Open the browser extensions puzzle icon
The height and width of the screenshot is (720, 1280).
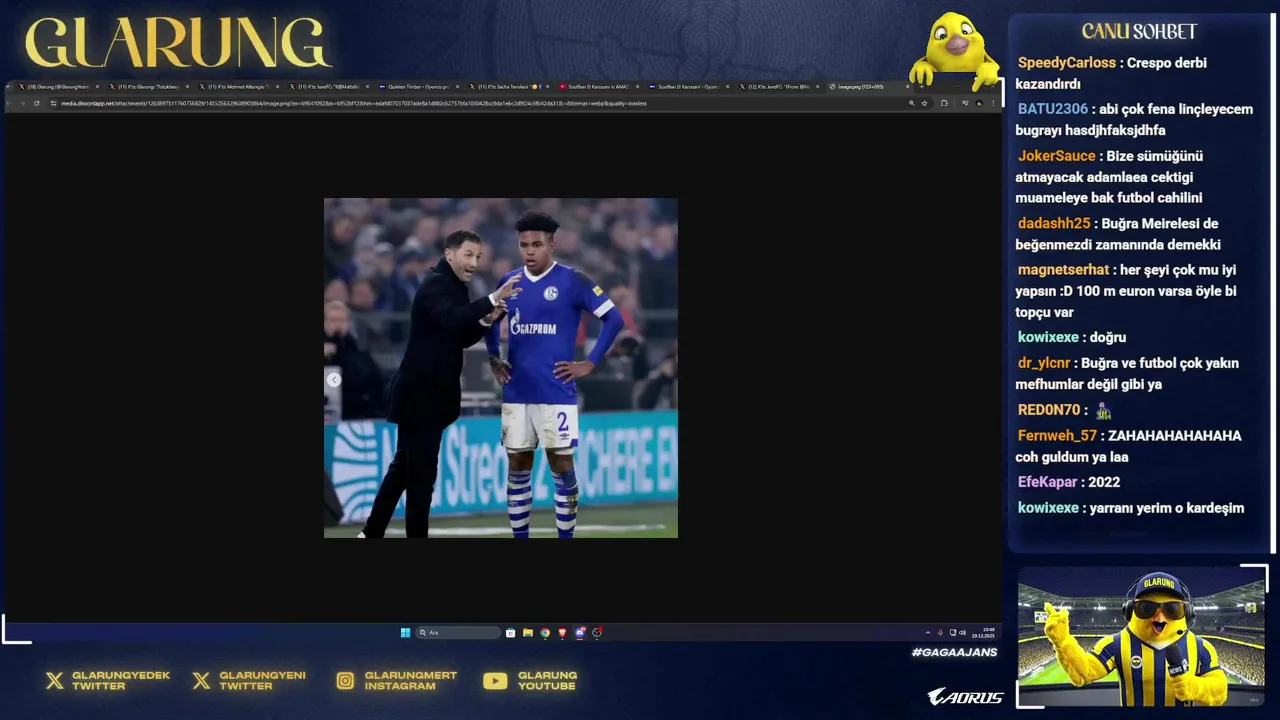[944, 103]
